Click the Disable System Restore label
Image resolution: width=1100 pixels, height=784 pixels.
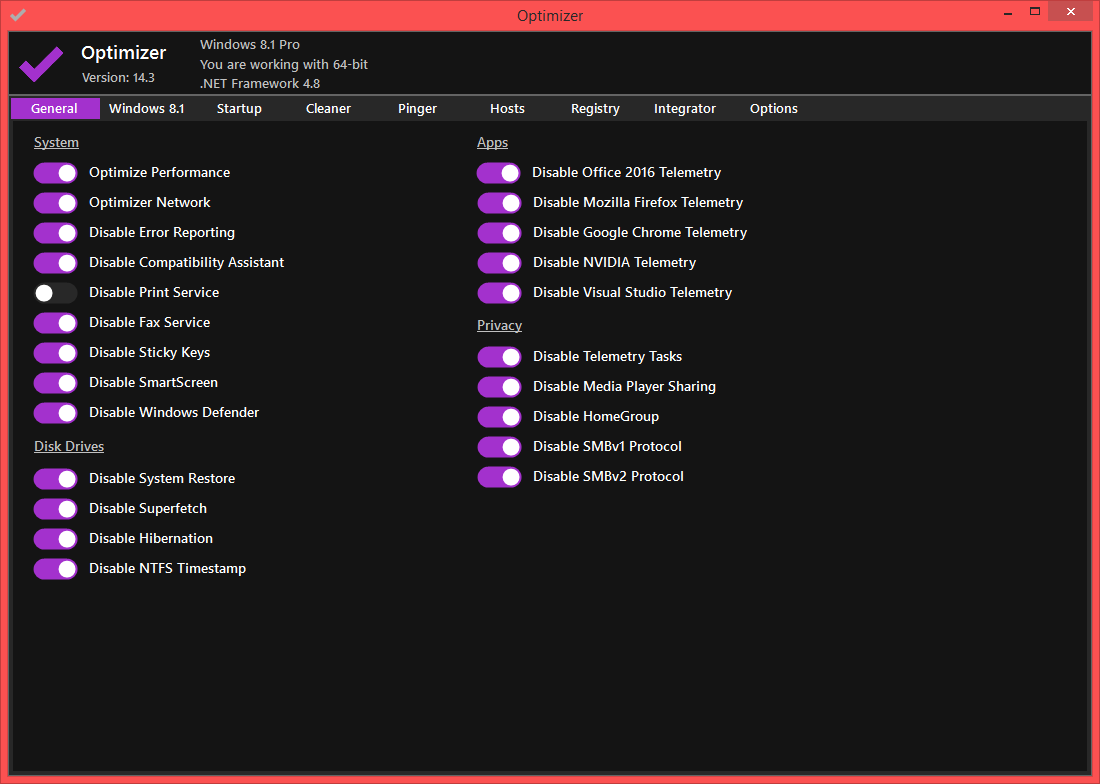tap(162, 479)
